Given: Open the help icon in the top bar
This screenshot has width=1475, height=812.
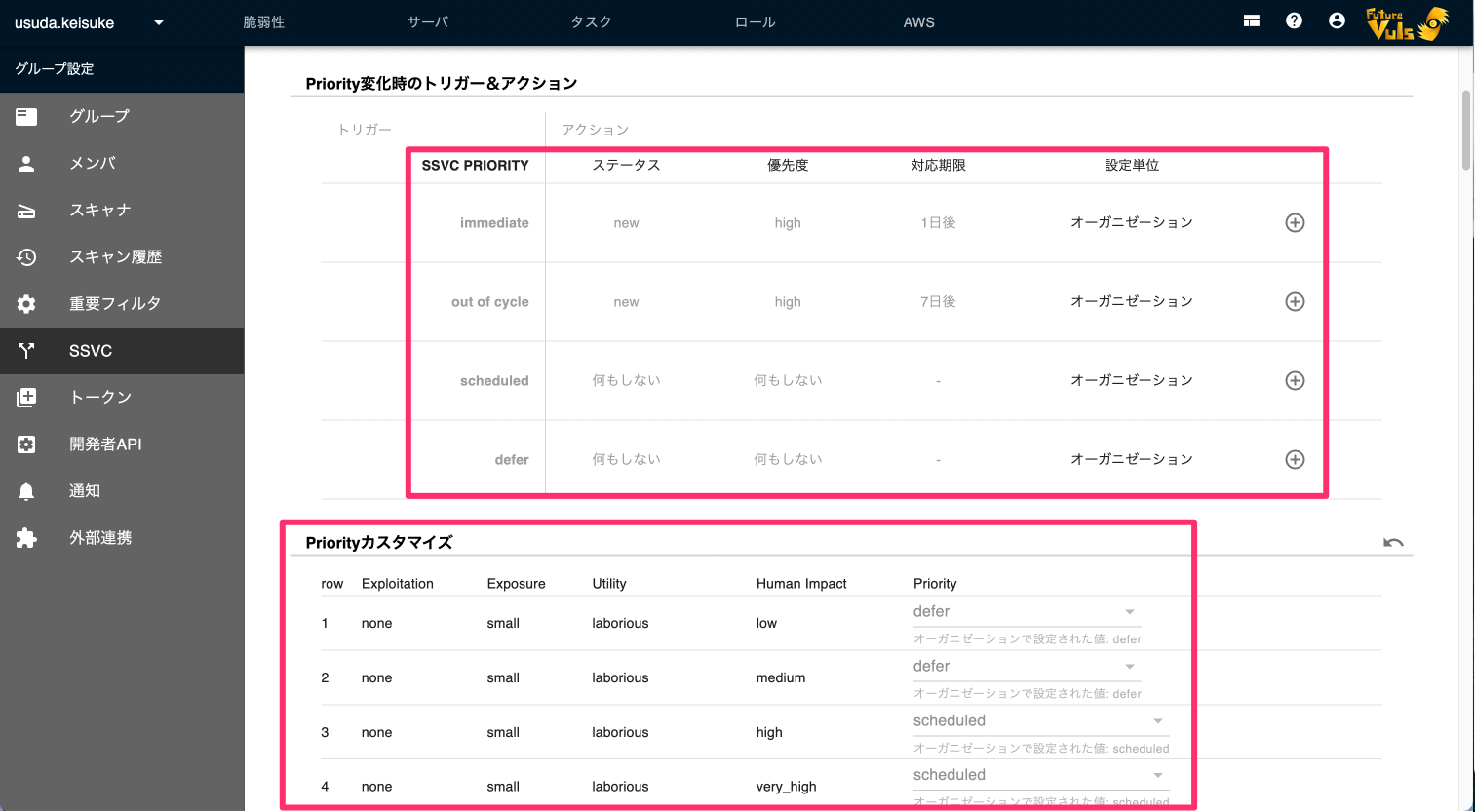Looking at the screenshot, I should click(1294, 19).
